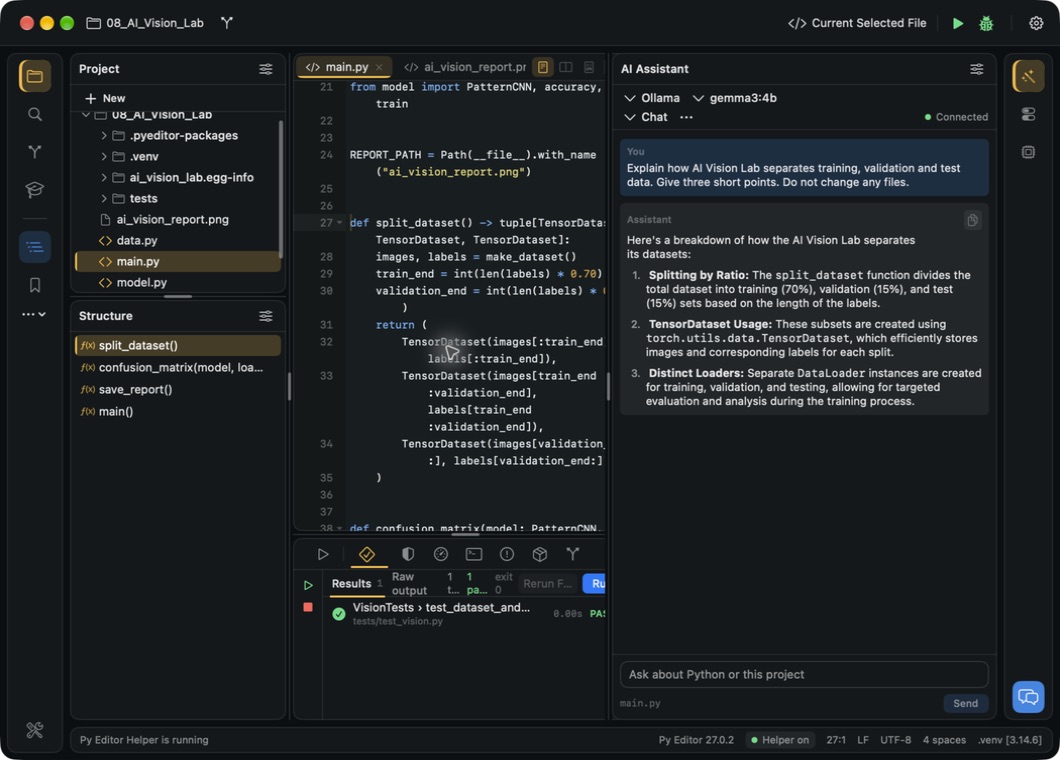This screenshot has height=760, width=1060.
Task: Open Project panel options icon
Action: (x=266, y=69)
